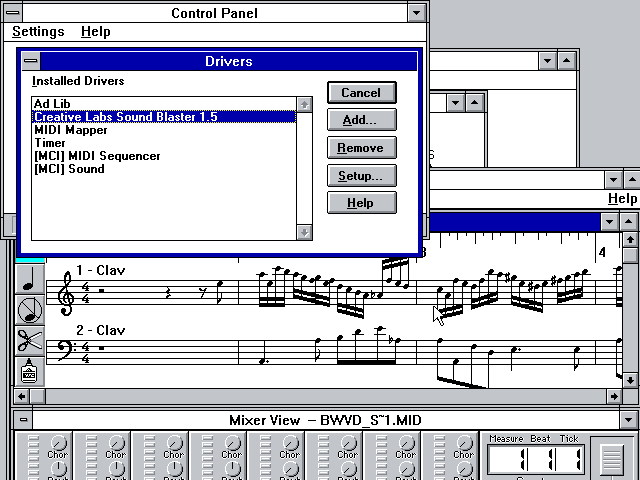Adjust Chor knob on sixth mixer channel
Image resolution: width=640 pixels, height=480 pixels.
(349, 442)
